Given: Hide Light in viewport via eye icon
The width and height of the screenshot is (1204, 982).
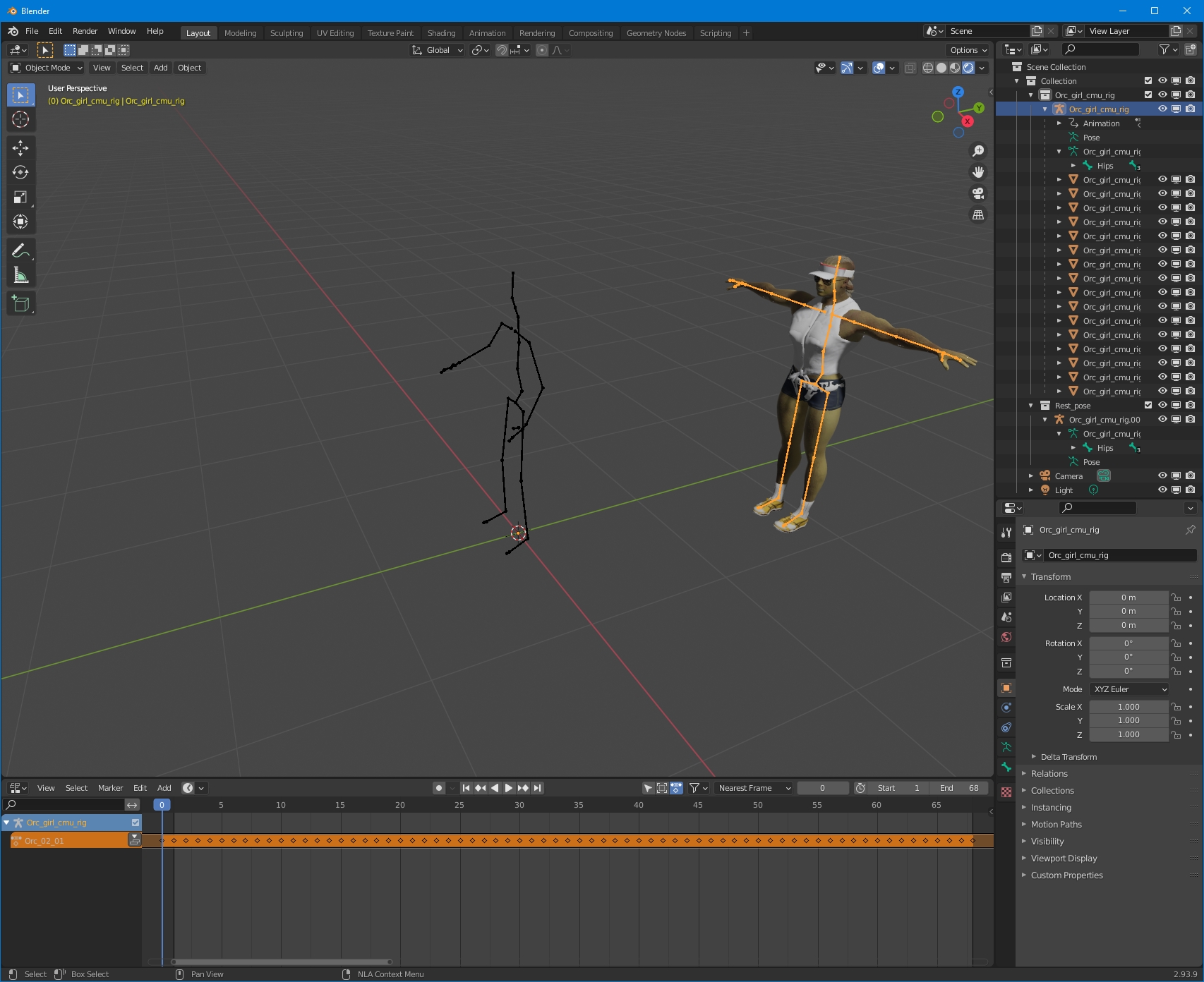Looking at the screenshot, I should [1162, 490].
